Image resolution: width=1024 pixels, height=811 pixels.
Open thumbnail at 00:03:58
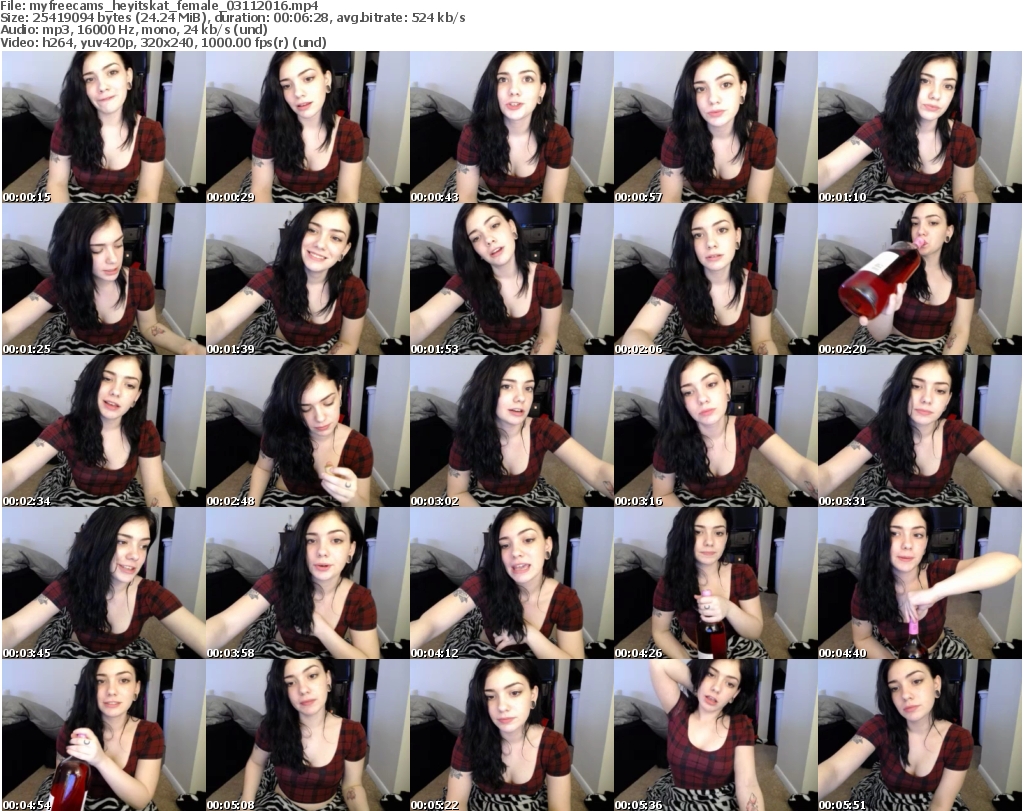tap(308, 583)
